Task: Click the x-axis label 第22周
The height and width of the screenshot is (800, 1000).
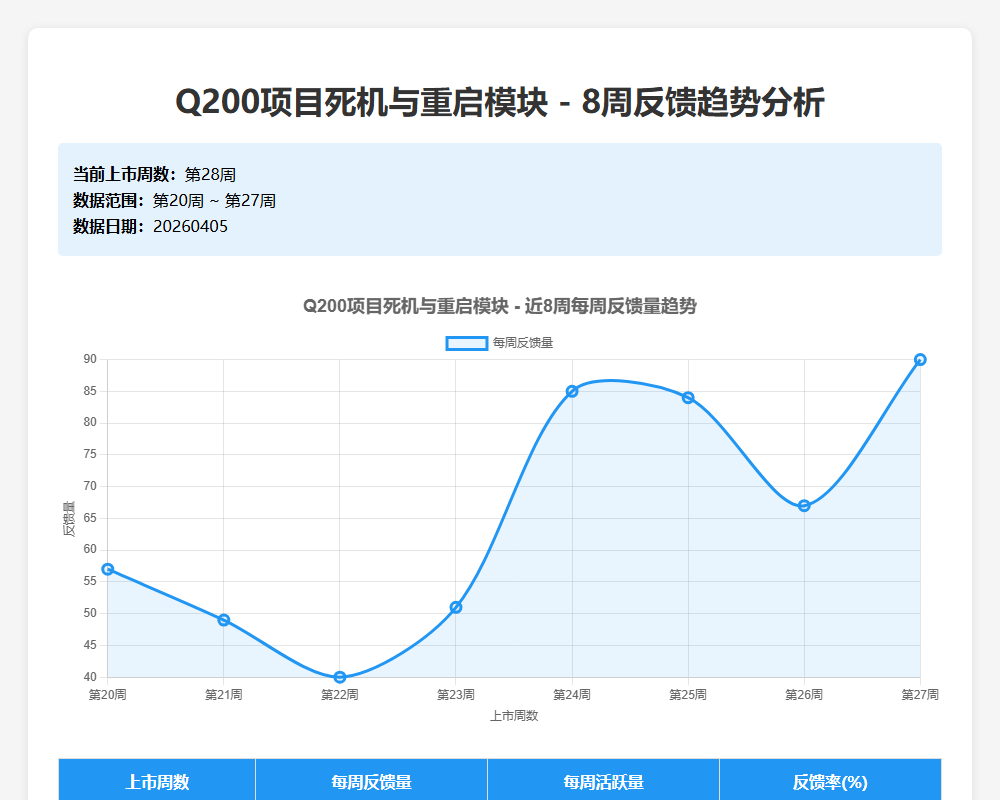Action: (340, 695)
